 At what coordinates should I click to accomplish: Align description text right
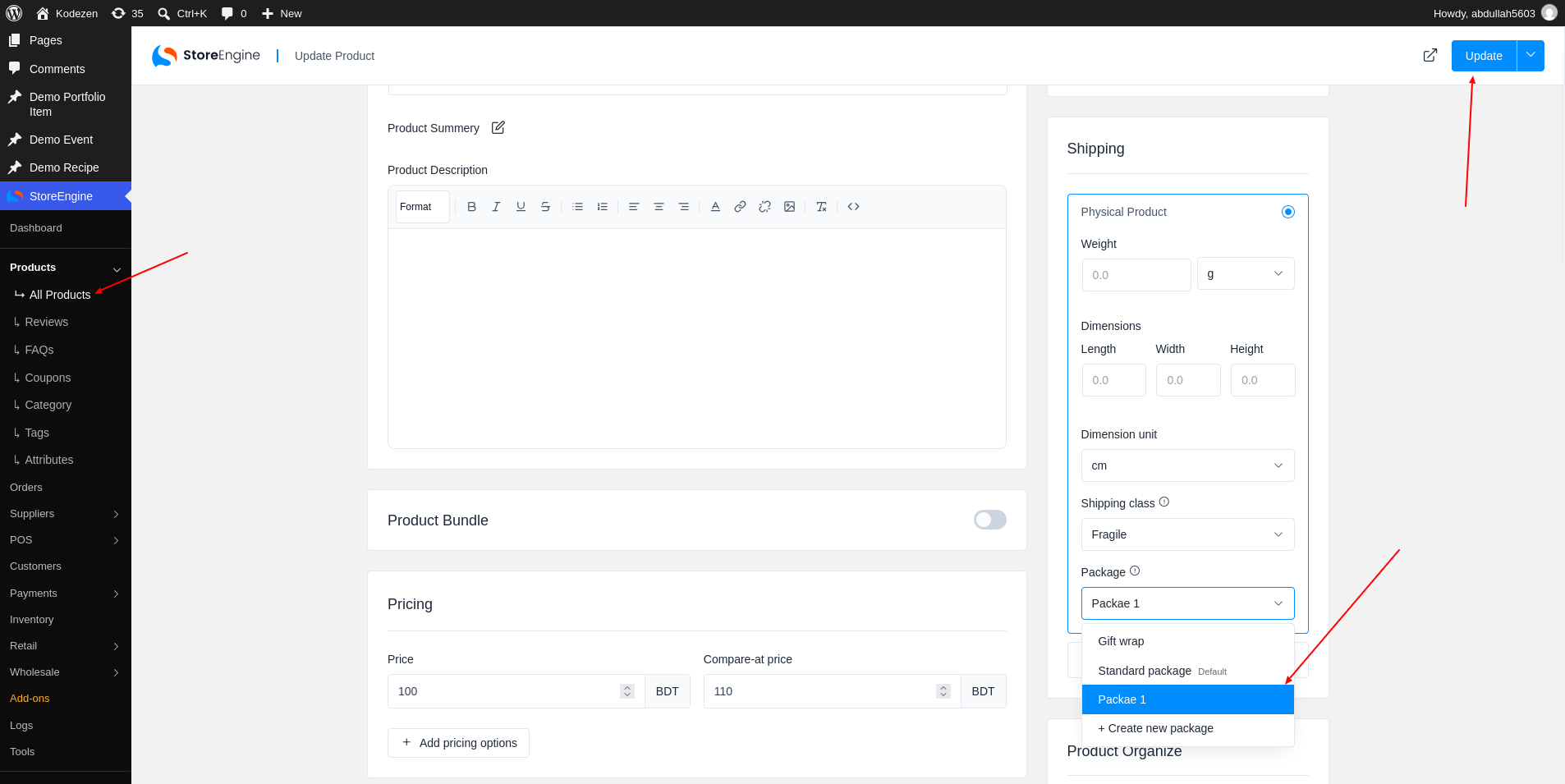683,207
